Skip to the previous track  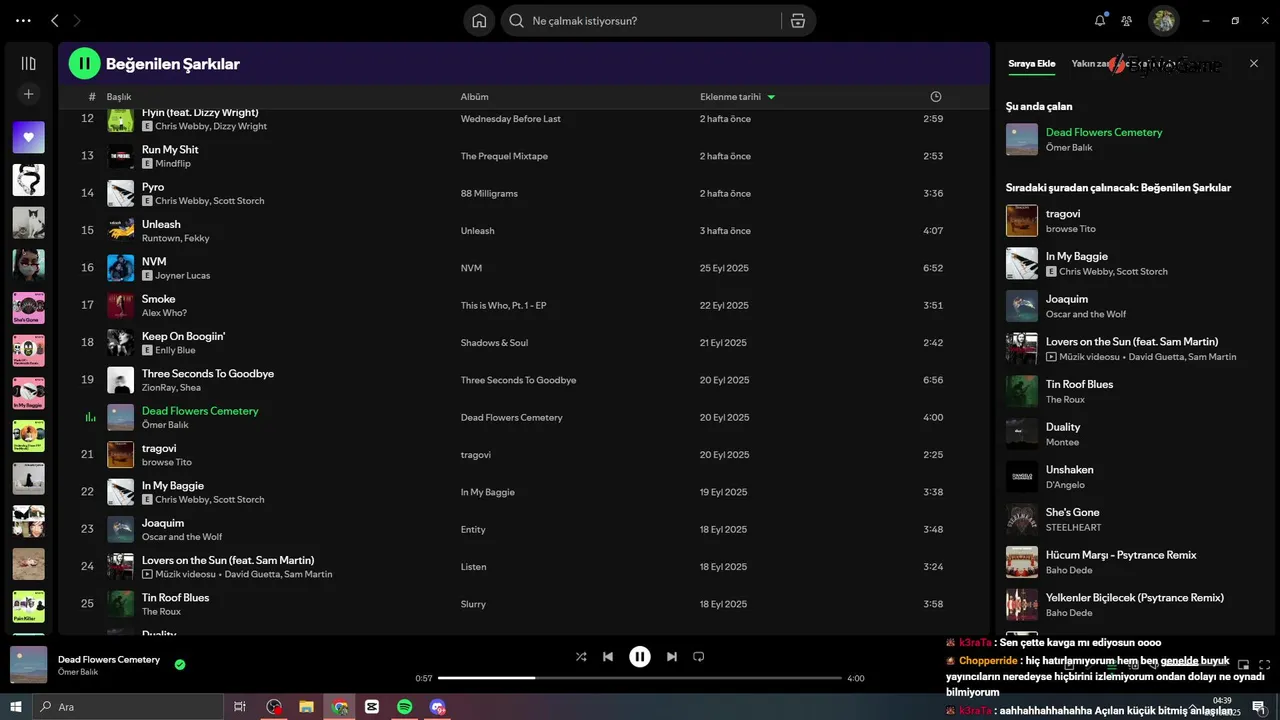pos(608,657)
